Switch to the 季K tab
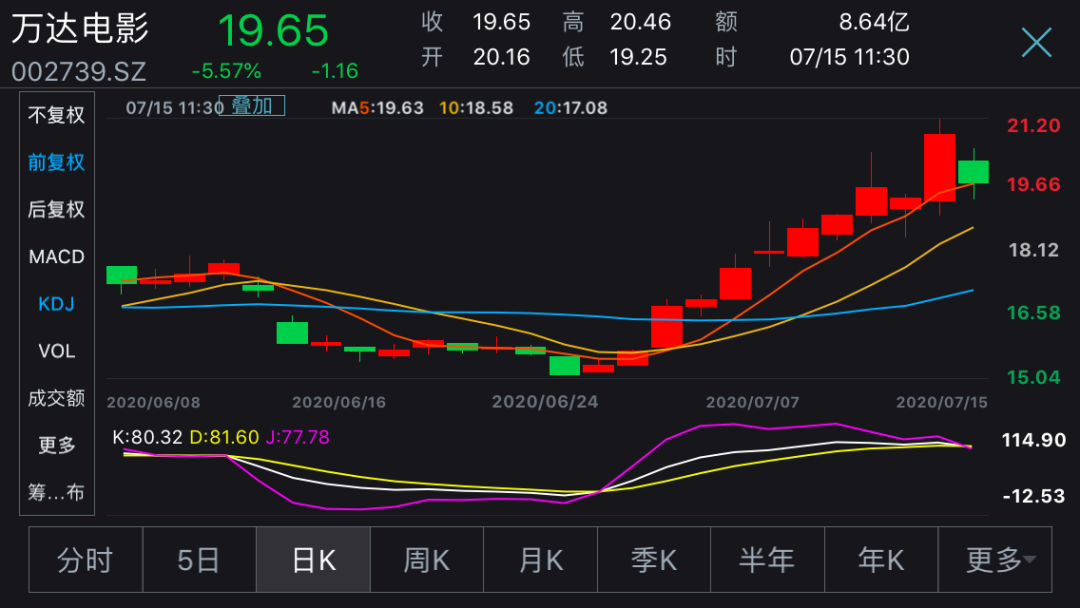Screen dimensions: 1080x608 [654, 560]
